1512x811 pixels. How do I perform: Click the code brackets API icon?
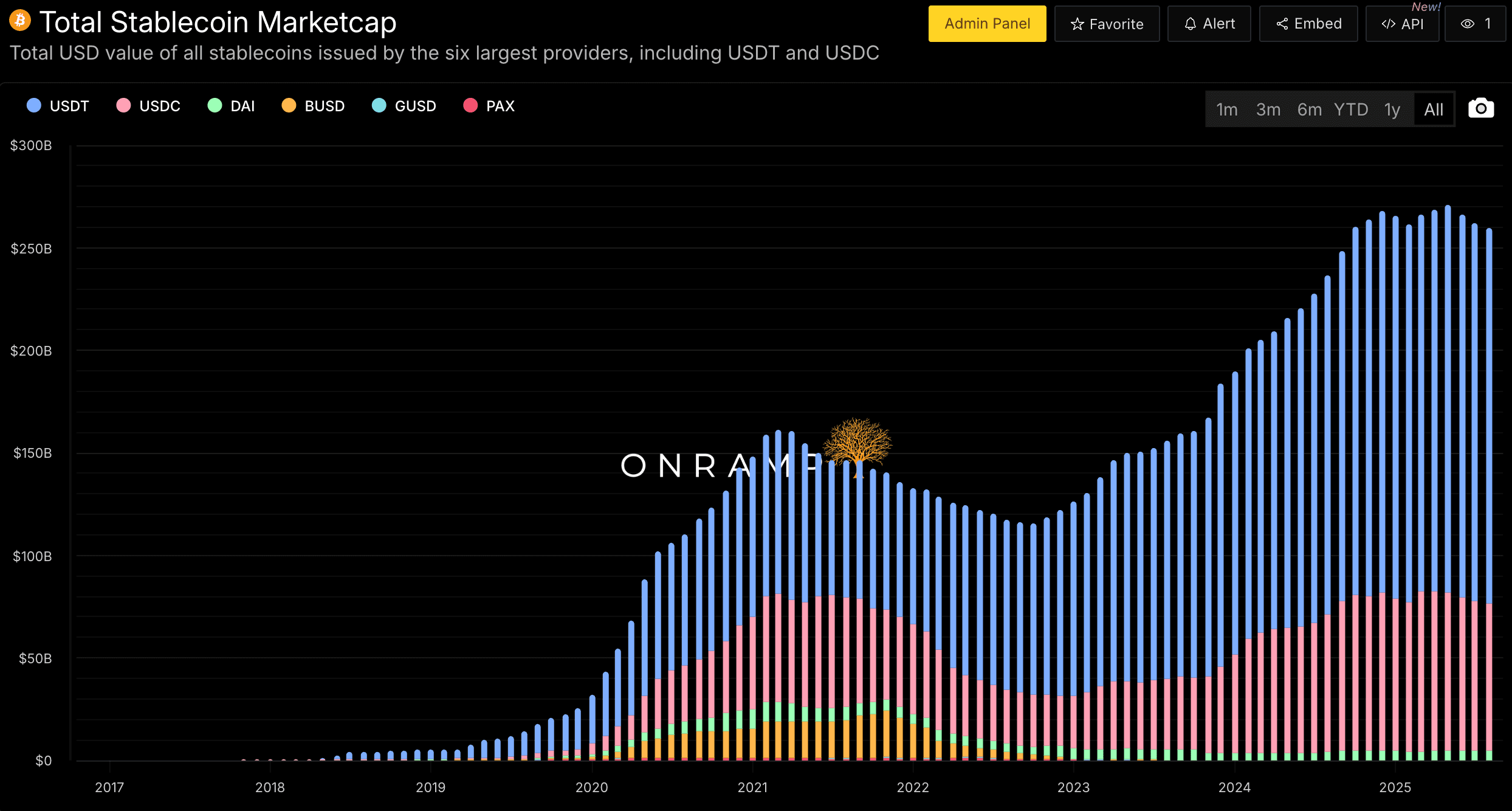click(x=1388, y=24)
